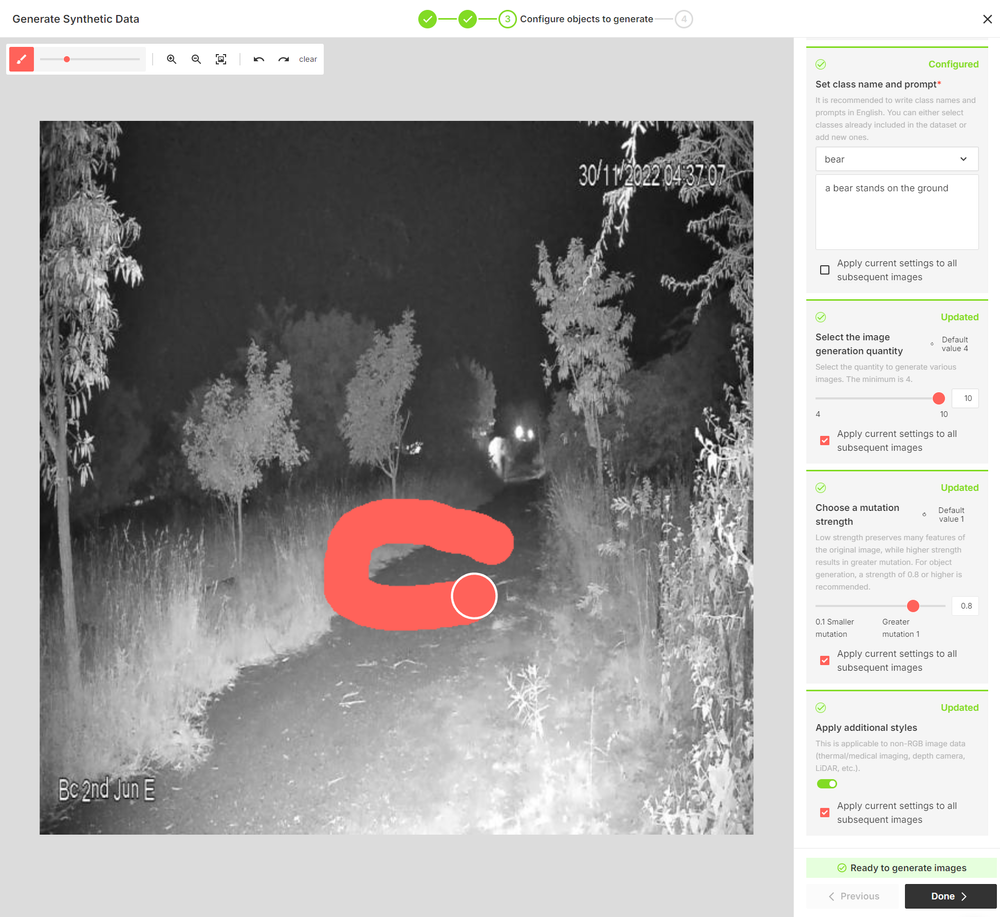The width and height of the screenshot is (1000, 917).
Task: Enable Apply current settings under class name prompt
Action: coord(825,269)
